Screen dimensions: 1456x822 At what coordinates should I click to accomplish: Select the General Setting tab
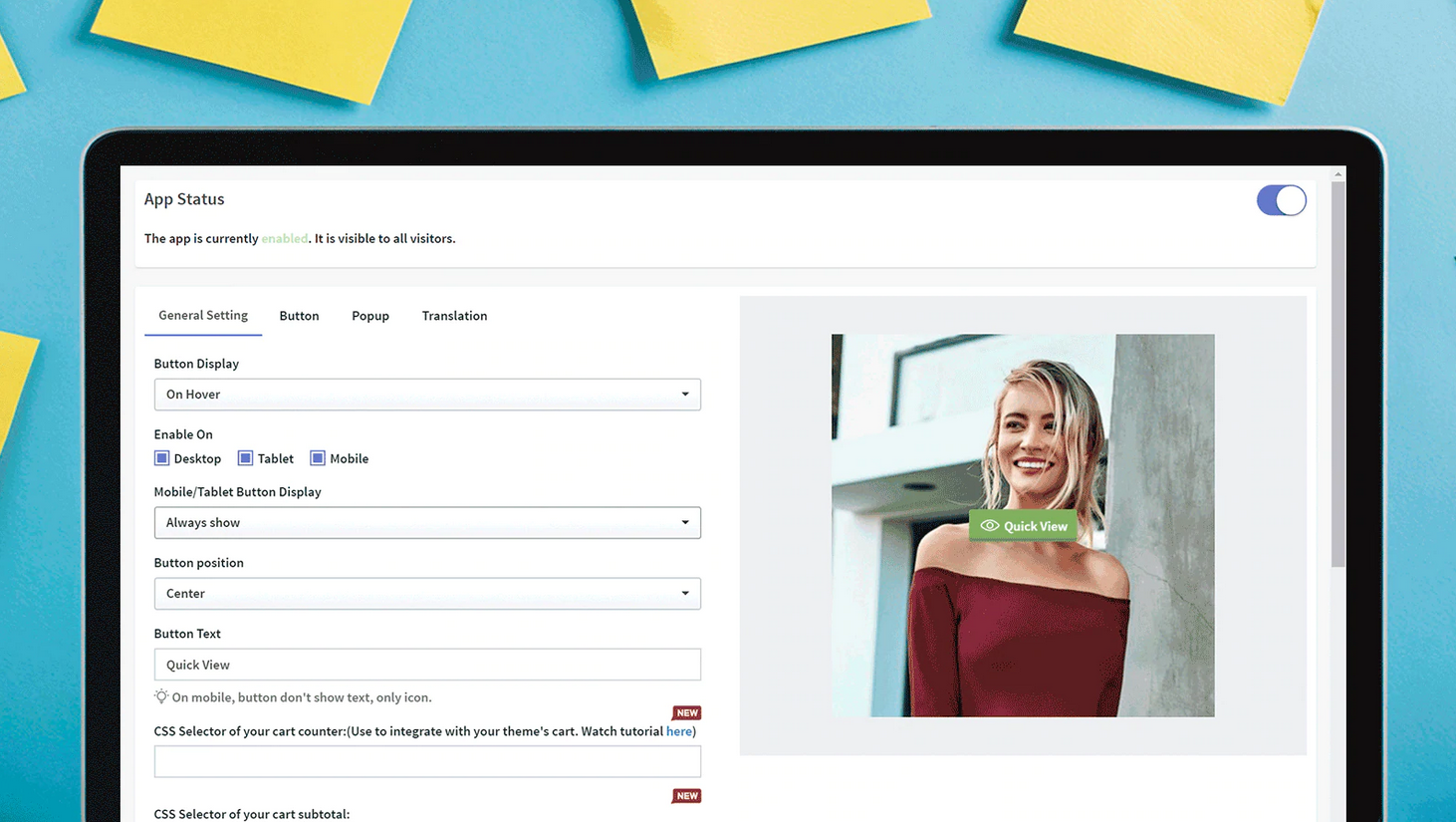pyautogui.click(x=203, y=315)
